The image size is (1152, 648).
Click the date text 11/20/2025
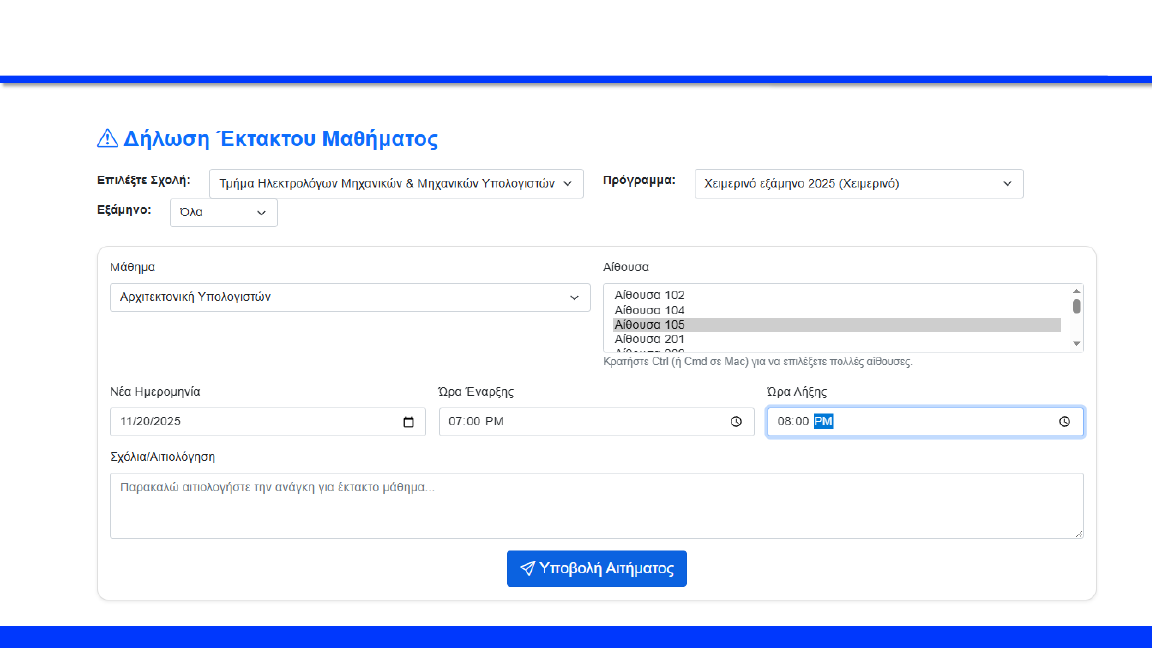[150, 422]
